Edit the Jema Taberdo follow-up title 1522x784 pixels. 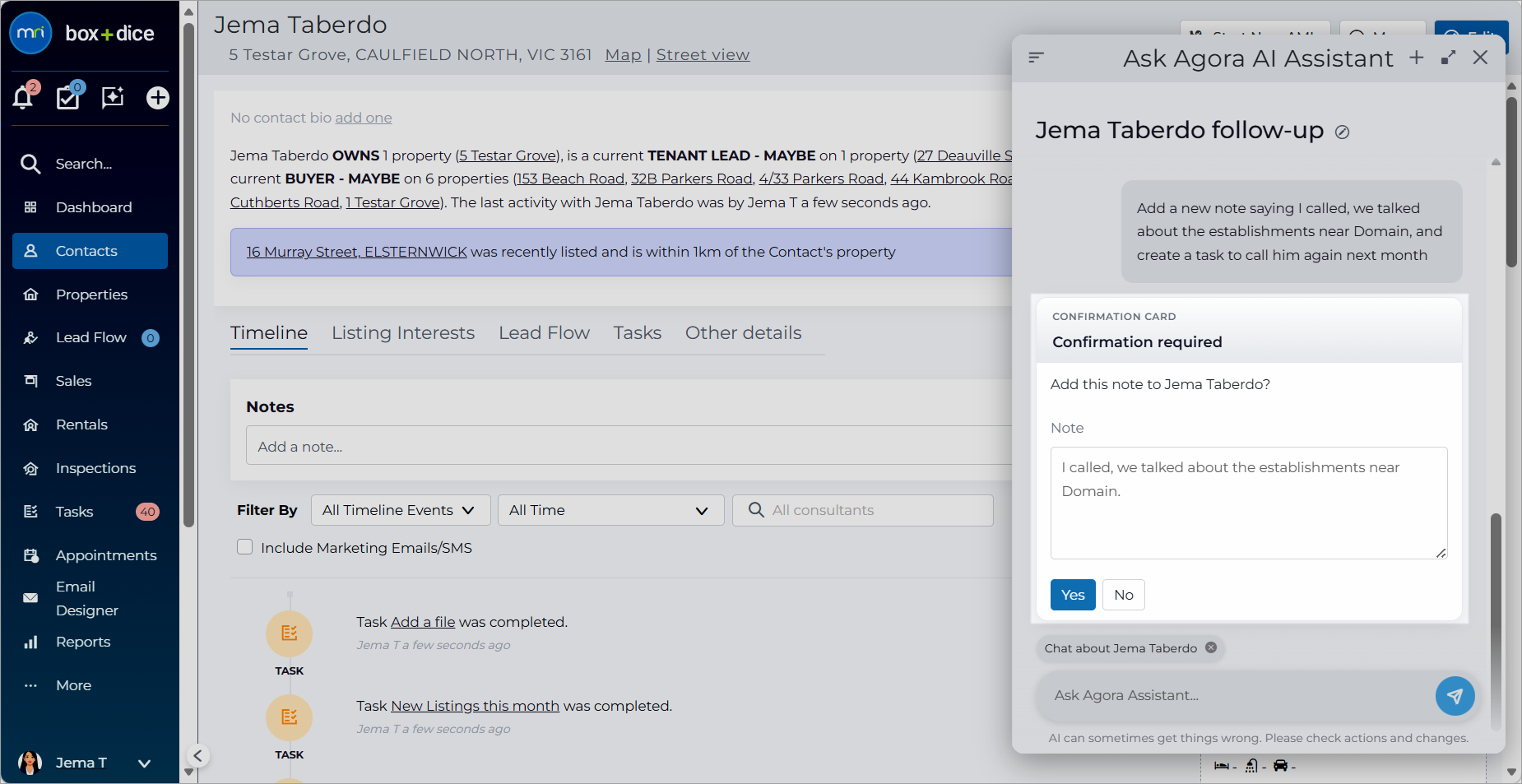pyautogui.click(x=1342, y=132)
